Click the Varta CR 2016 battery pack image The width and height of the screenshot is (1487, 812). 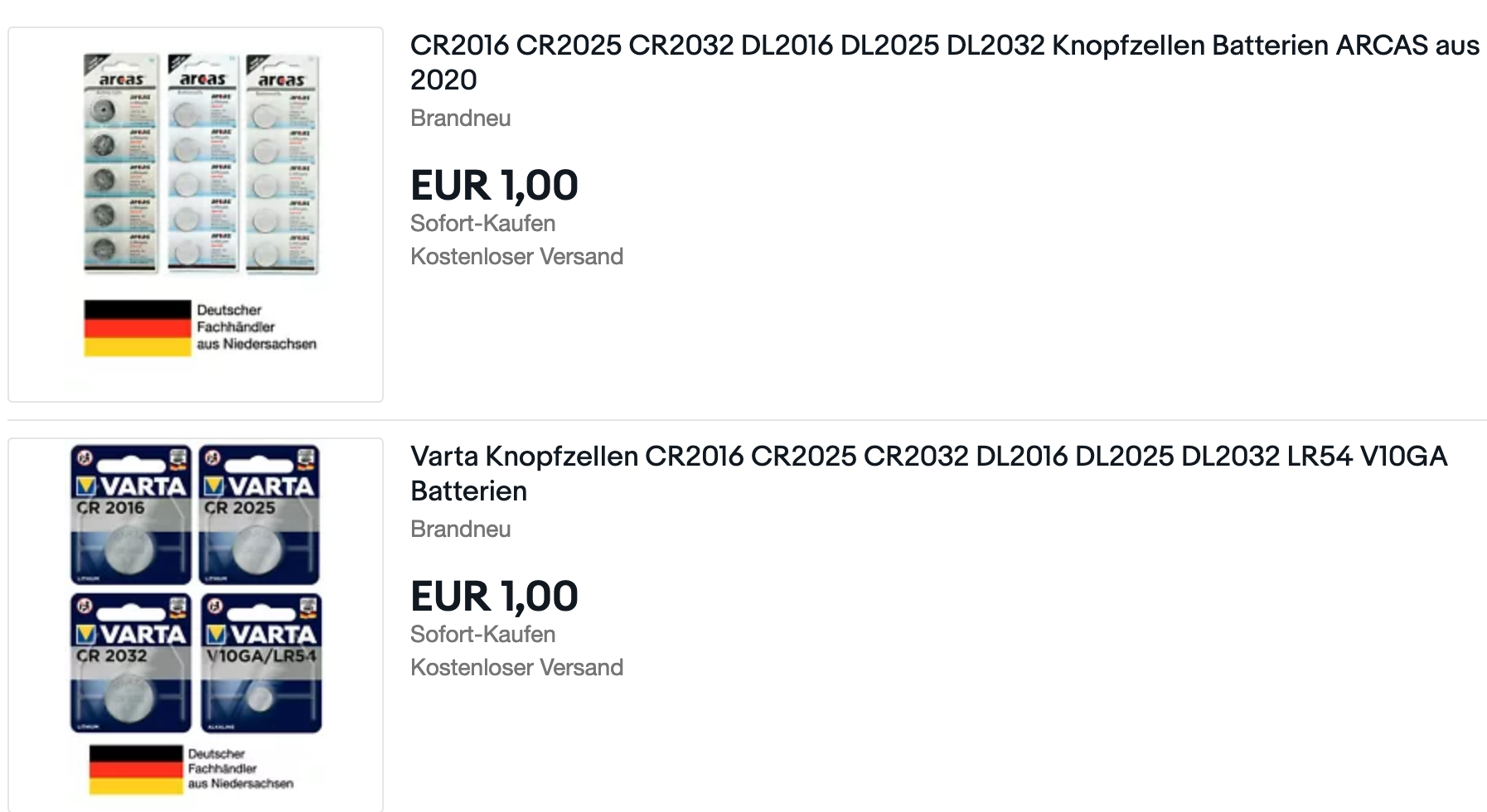pos(131,515)
